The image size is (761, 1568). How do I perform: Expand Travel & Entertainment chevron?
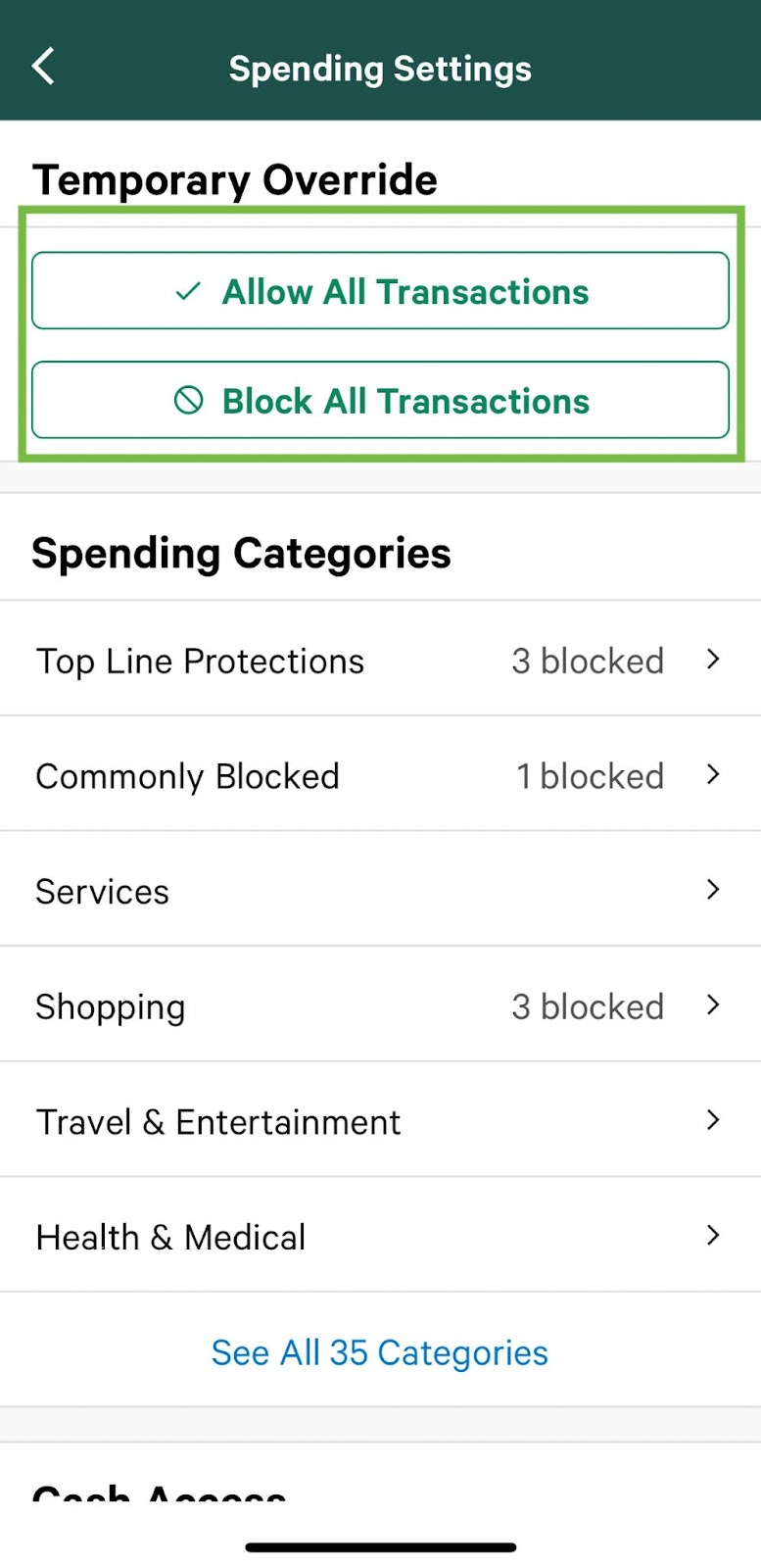(713, 1120)
